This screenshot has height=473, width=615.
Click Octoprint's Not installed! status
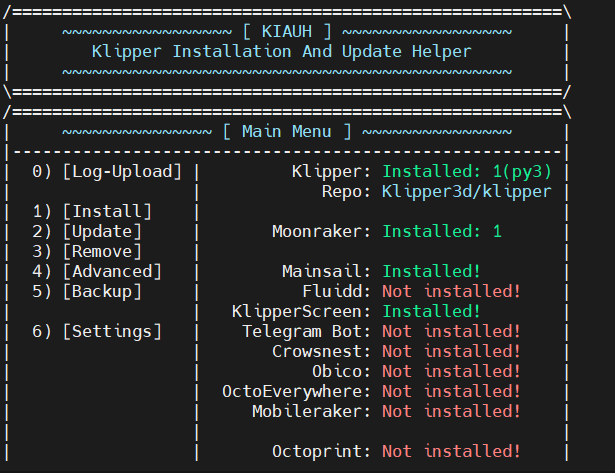451,451
